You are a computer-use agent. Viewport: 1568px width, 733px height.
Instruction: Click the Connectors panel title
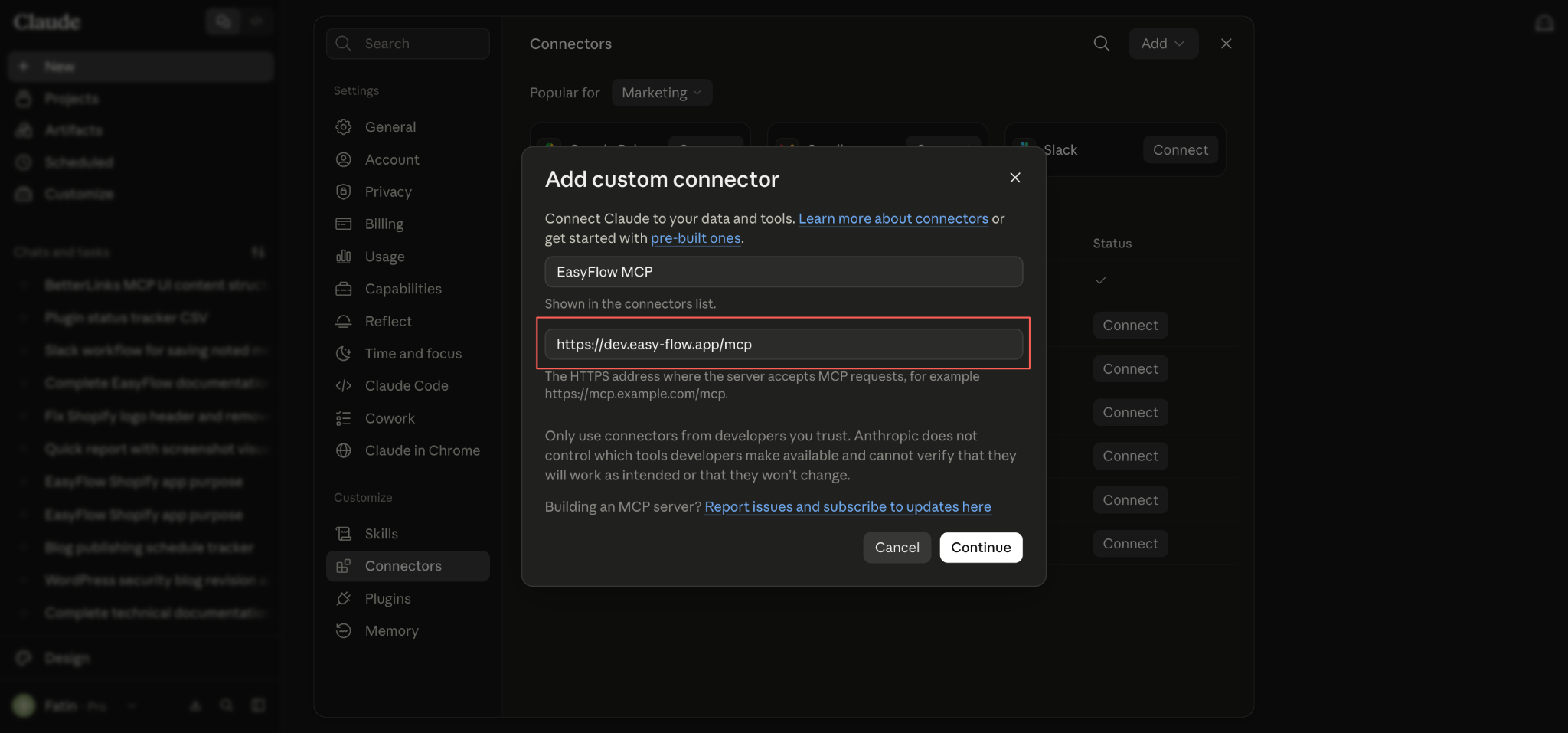pos(570,44)
